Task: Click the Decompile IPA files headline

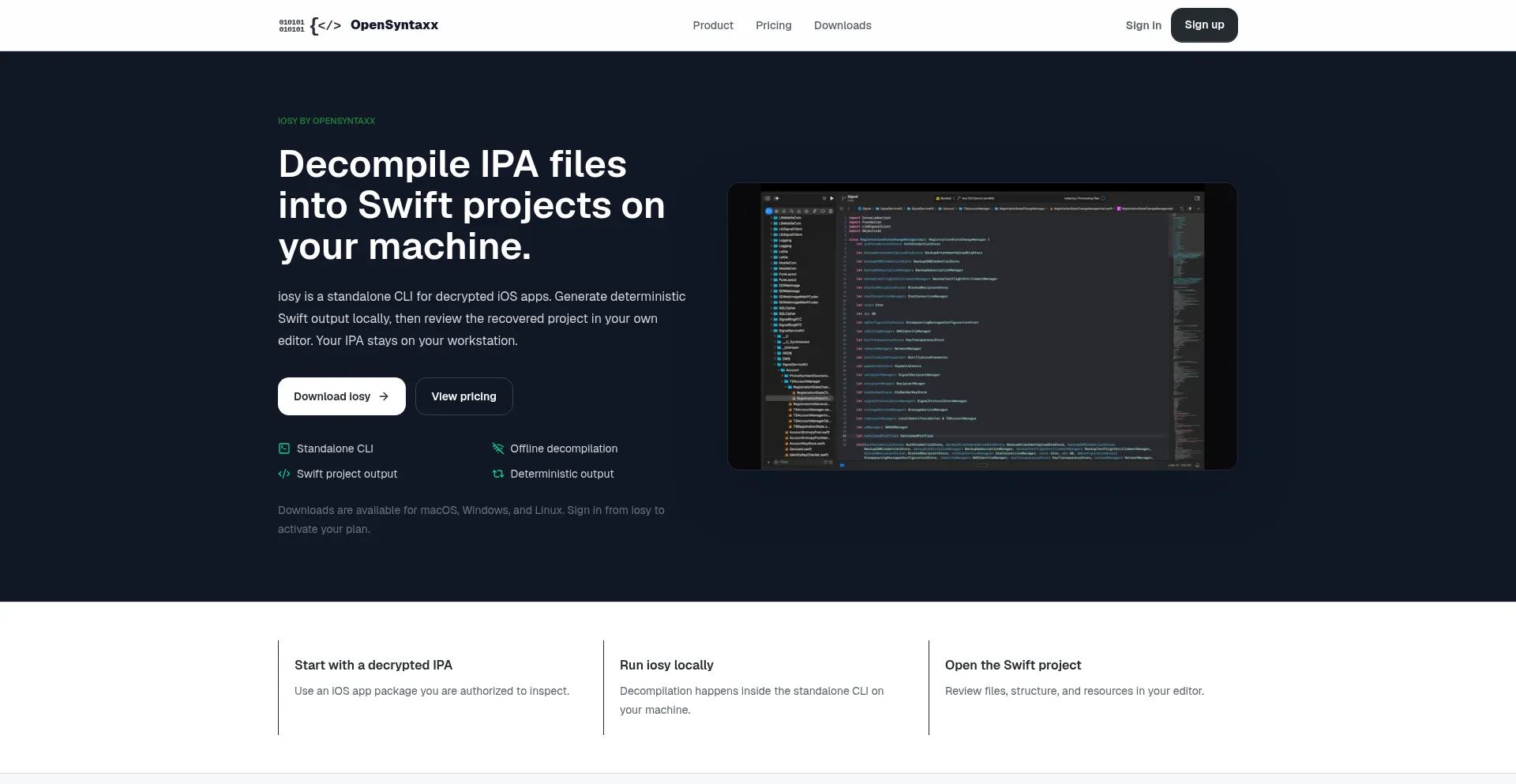Action: point(471,205)
